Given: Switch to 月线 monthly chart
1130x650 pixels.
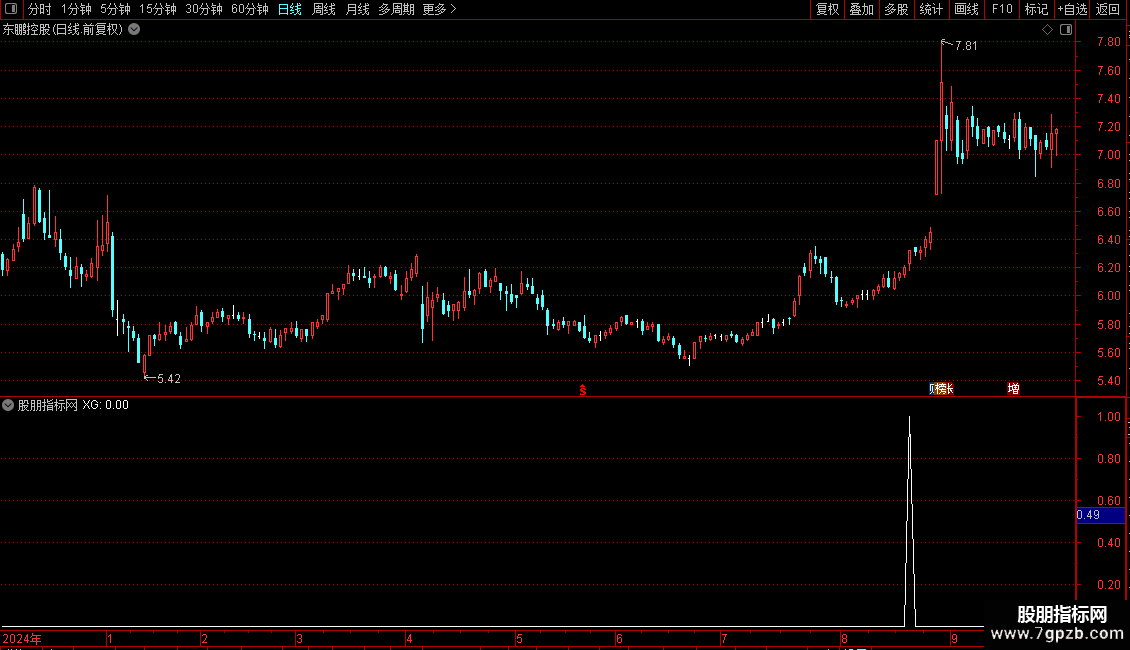Looking at the screenshot, I should click(x=357, y=9).
